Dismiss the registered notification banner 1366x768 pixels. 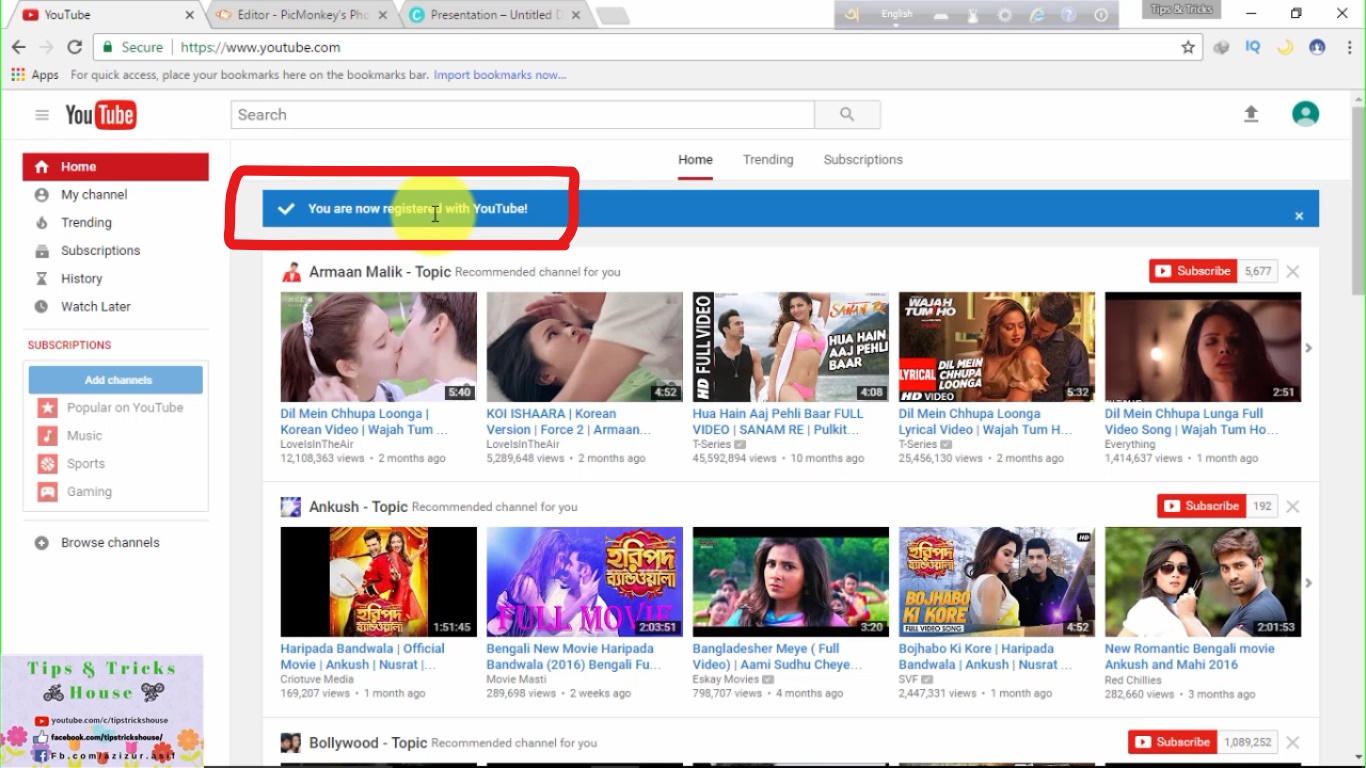(1299, 216)
